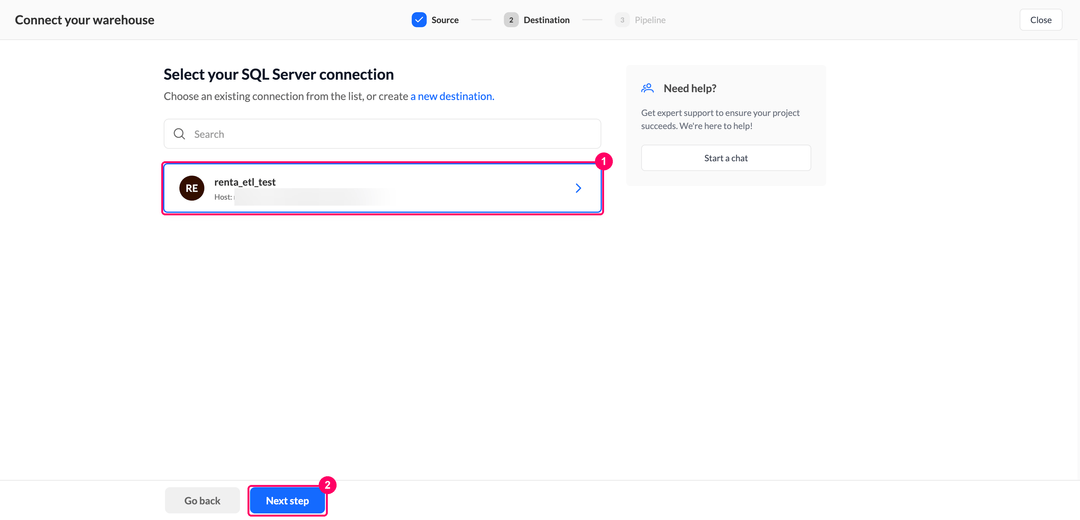Open renta_etl_test via its chevron arrow
This screenshot has height=520, width=1080.
tap(578, 188)
